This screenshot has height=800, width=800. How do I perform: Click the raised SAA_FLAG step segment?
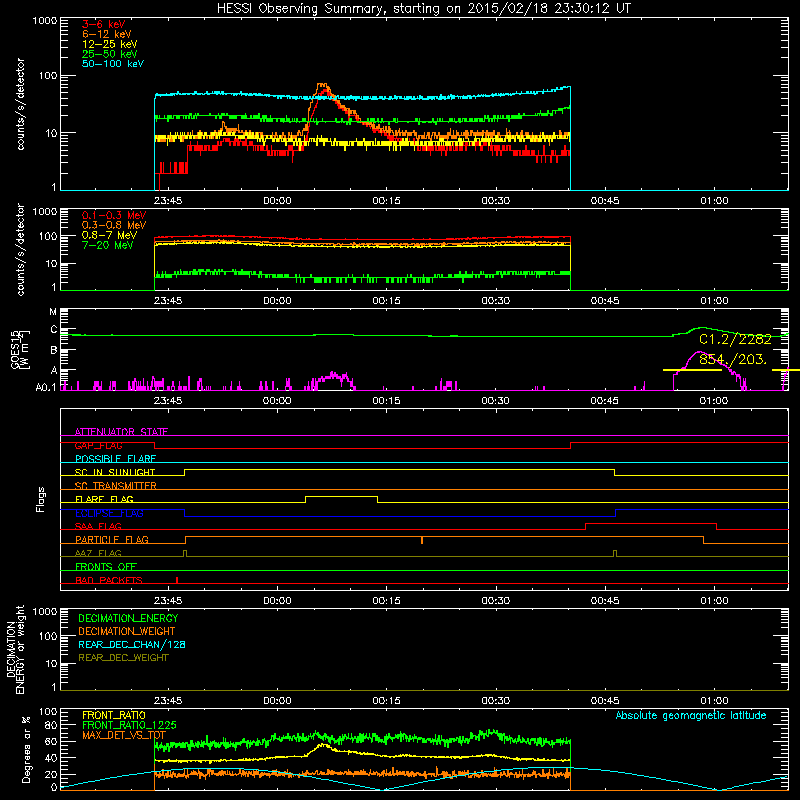(651, 523)
